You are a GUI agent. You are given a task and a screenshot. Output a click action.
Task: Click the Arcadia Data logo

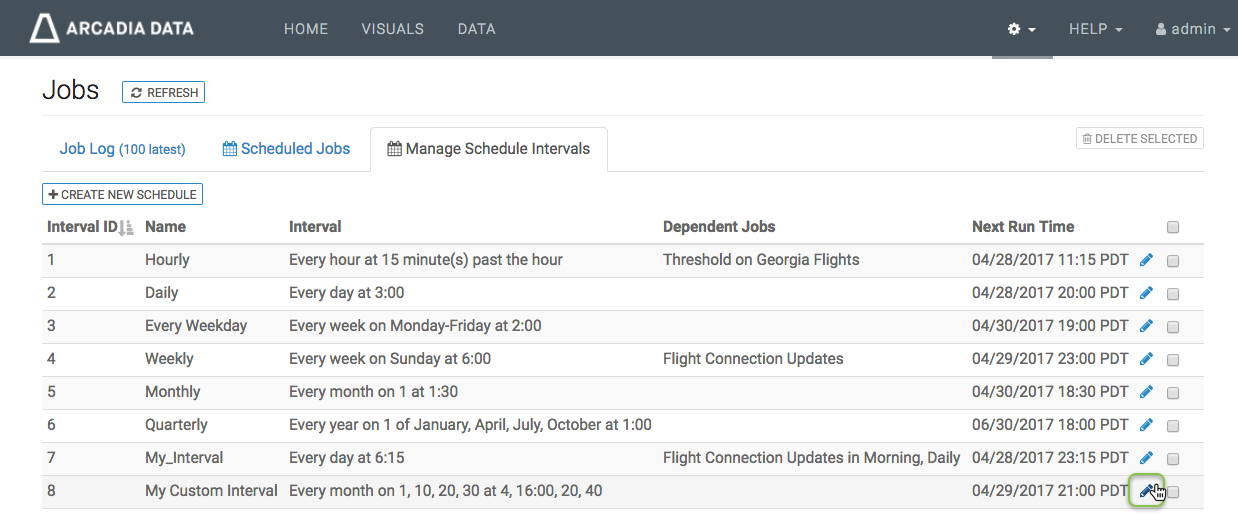[x=112, y=29]
